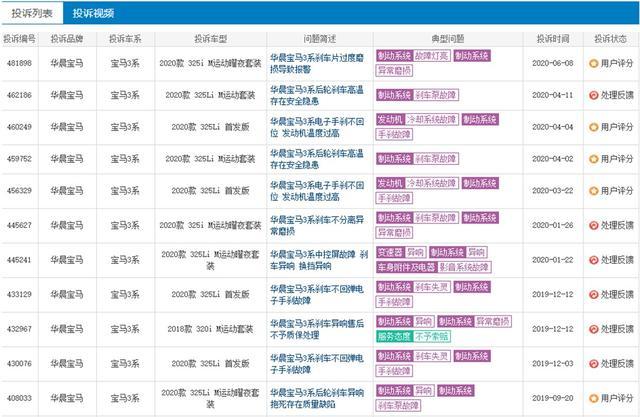Click the 不予索赔 tag

432,337
